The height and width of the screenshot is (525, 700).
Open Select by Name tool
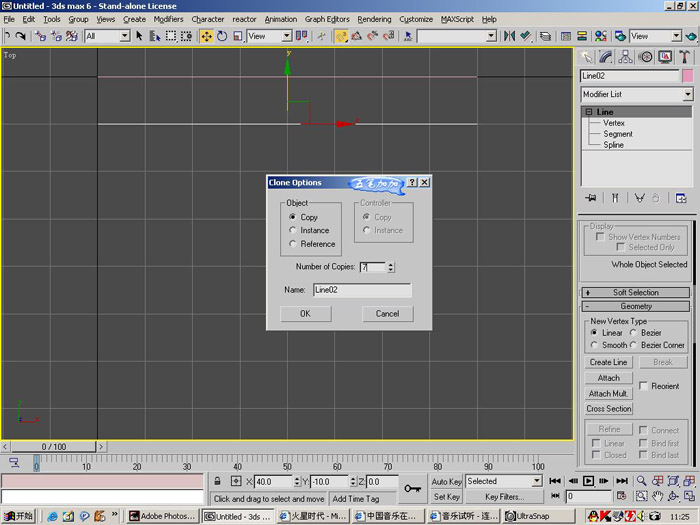pos(154,36)
